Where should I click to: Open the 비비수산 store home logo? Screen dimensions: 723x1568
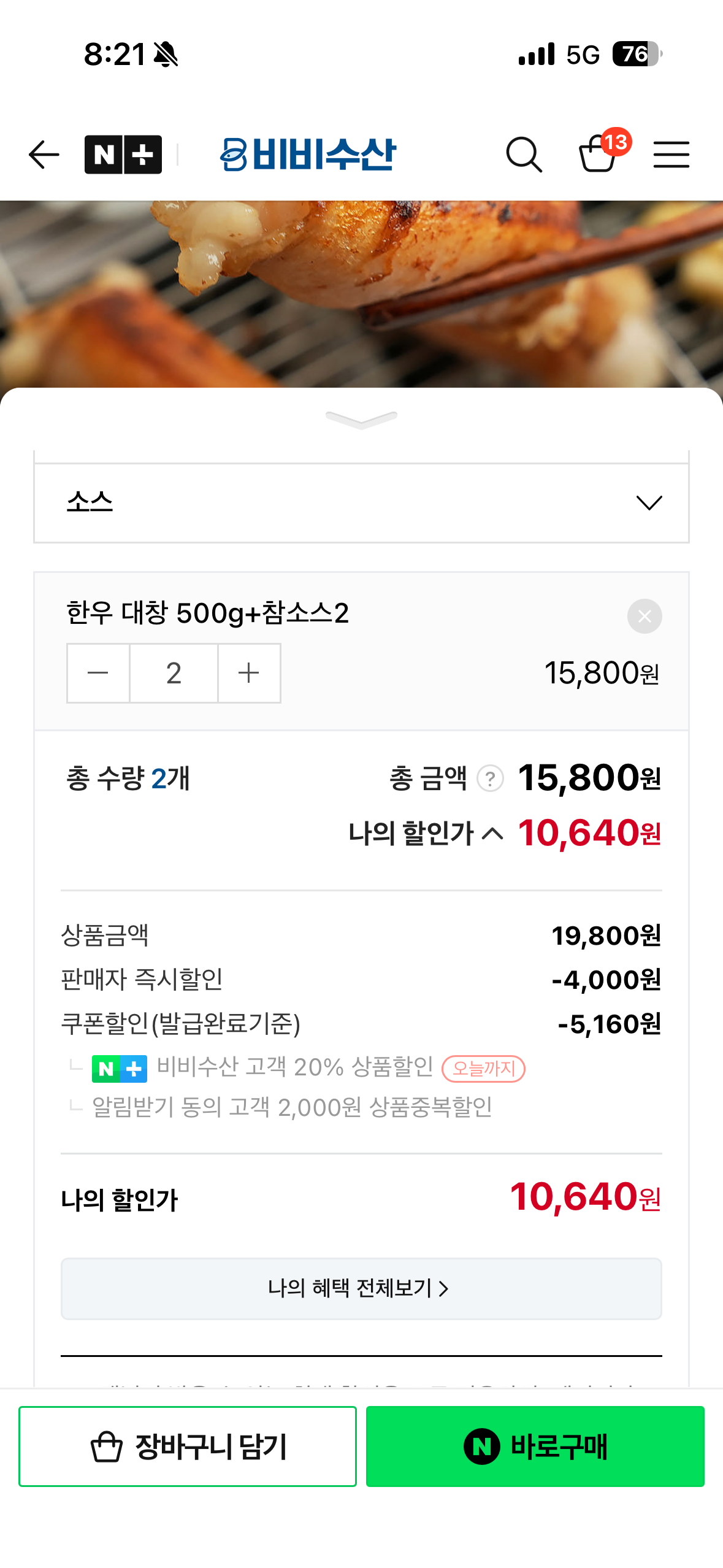pyautogui.click(x=308, y=155)
